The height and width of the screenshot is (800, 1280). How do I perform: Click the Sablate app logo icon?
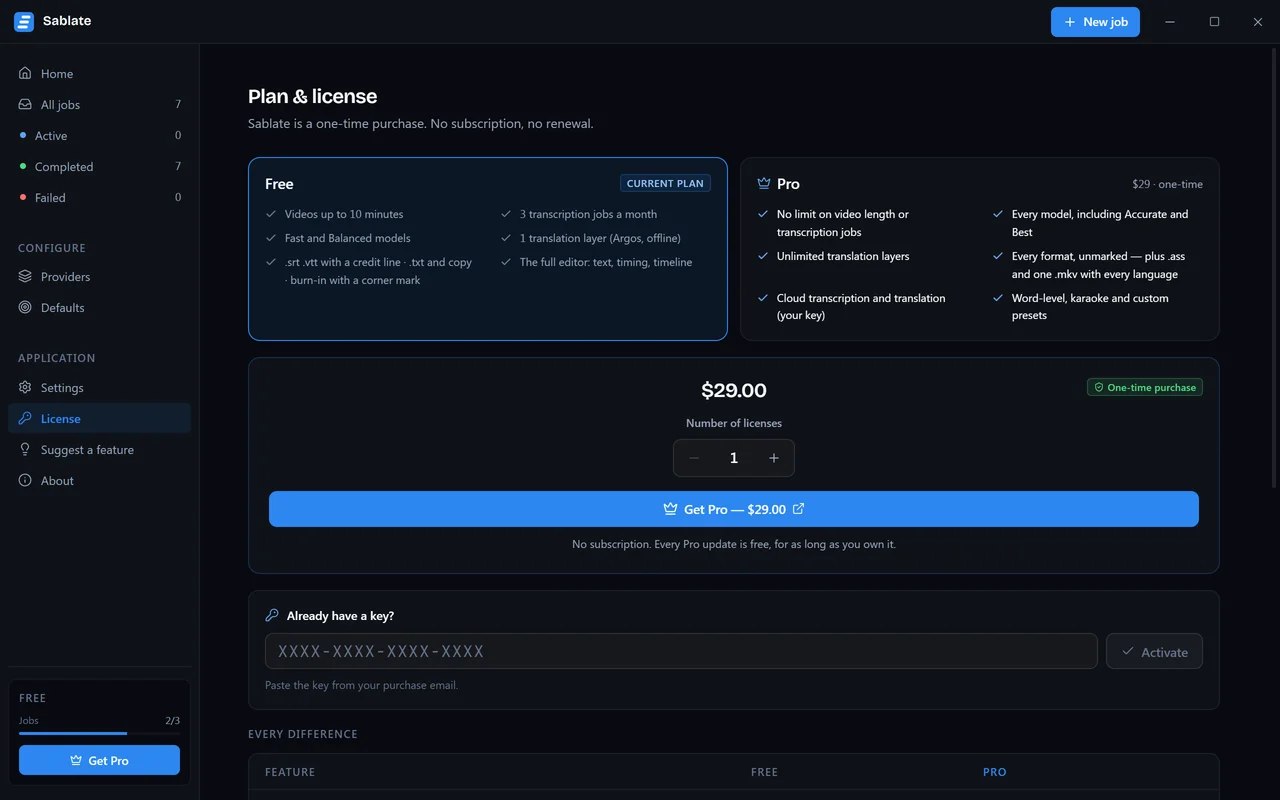pyautogui.click(x=24, y=21)
